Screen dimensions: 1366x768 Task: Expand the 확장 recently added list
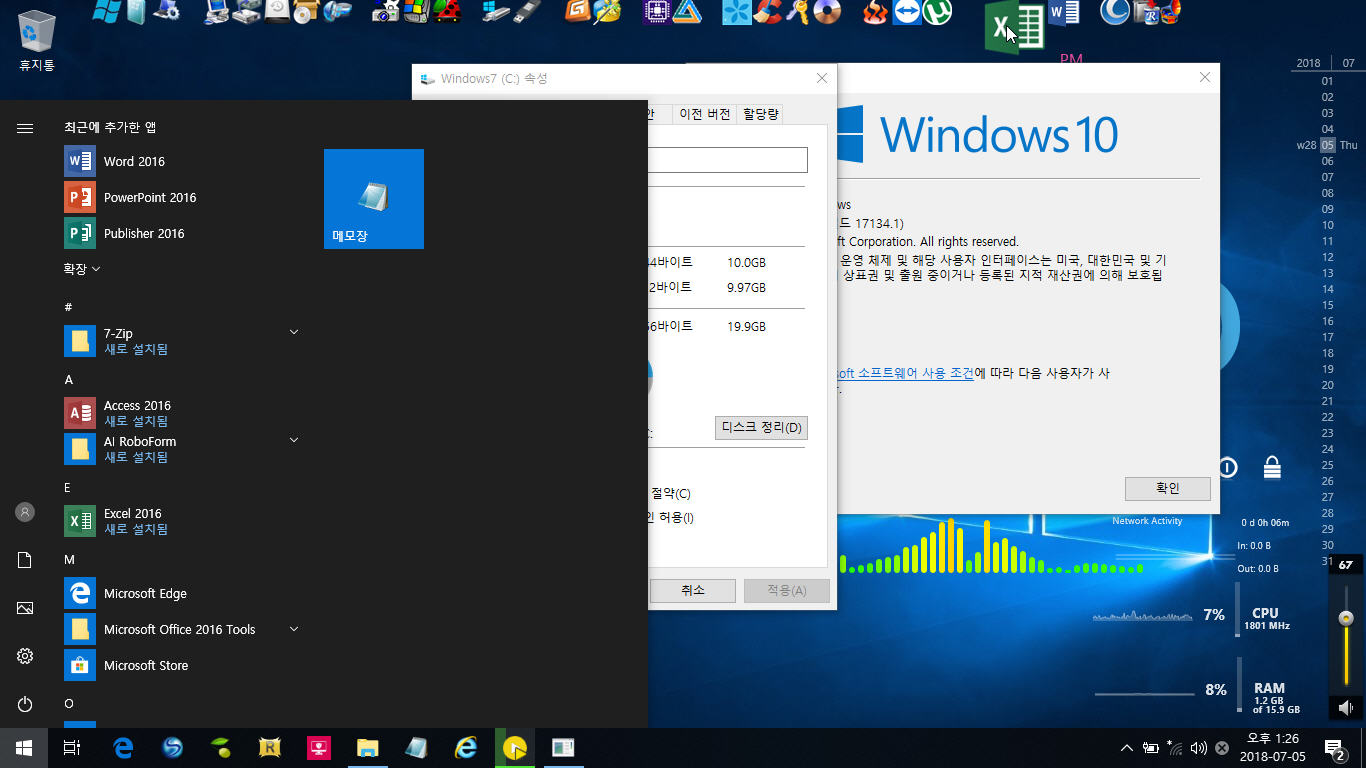(x=82, y=269)
